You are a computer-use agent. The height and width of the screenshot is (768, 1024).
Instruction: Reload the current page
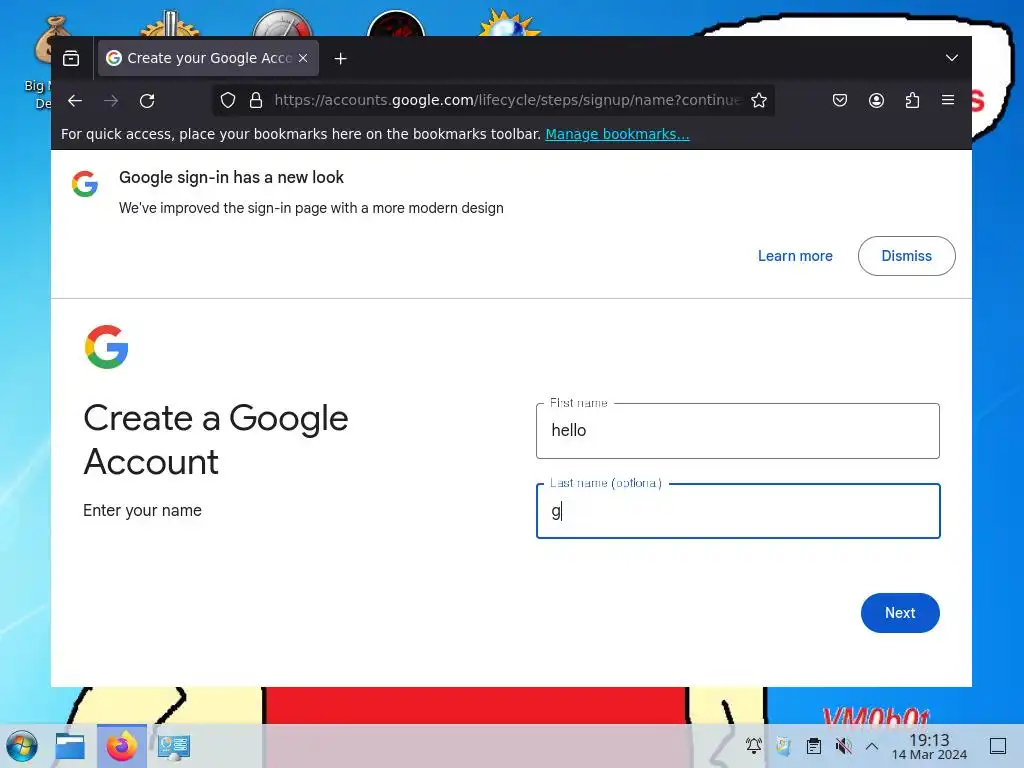[148, 101]
